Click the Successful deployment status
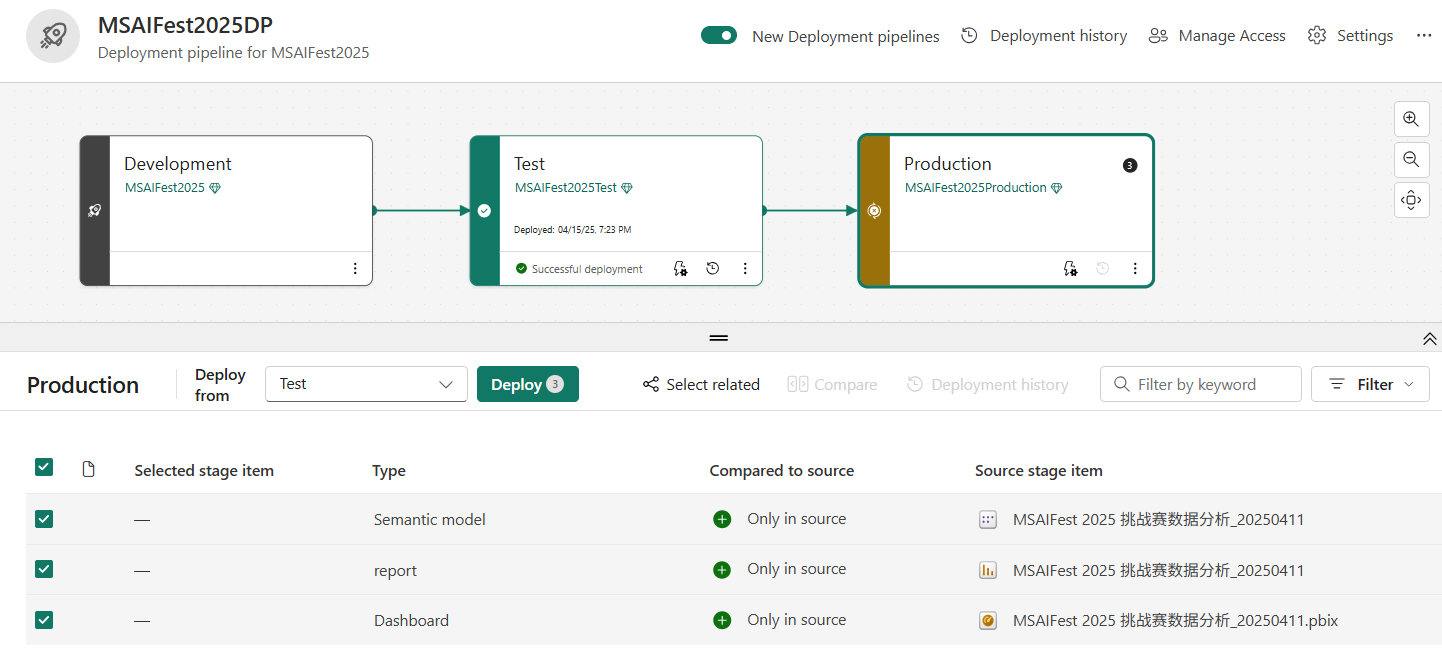Viewport: 1442px width, 654px height. (579, 269)
